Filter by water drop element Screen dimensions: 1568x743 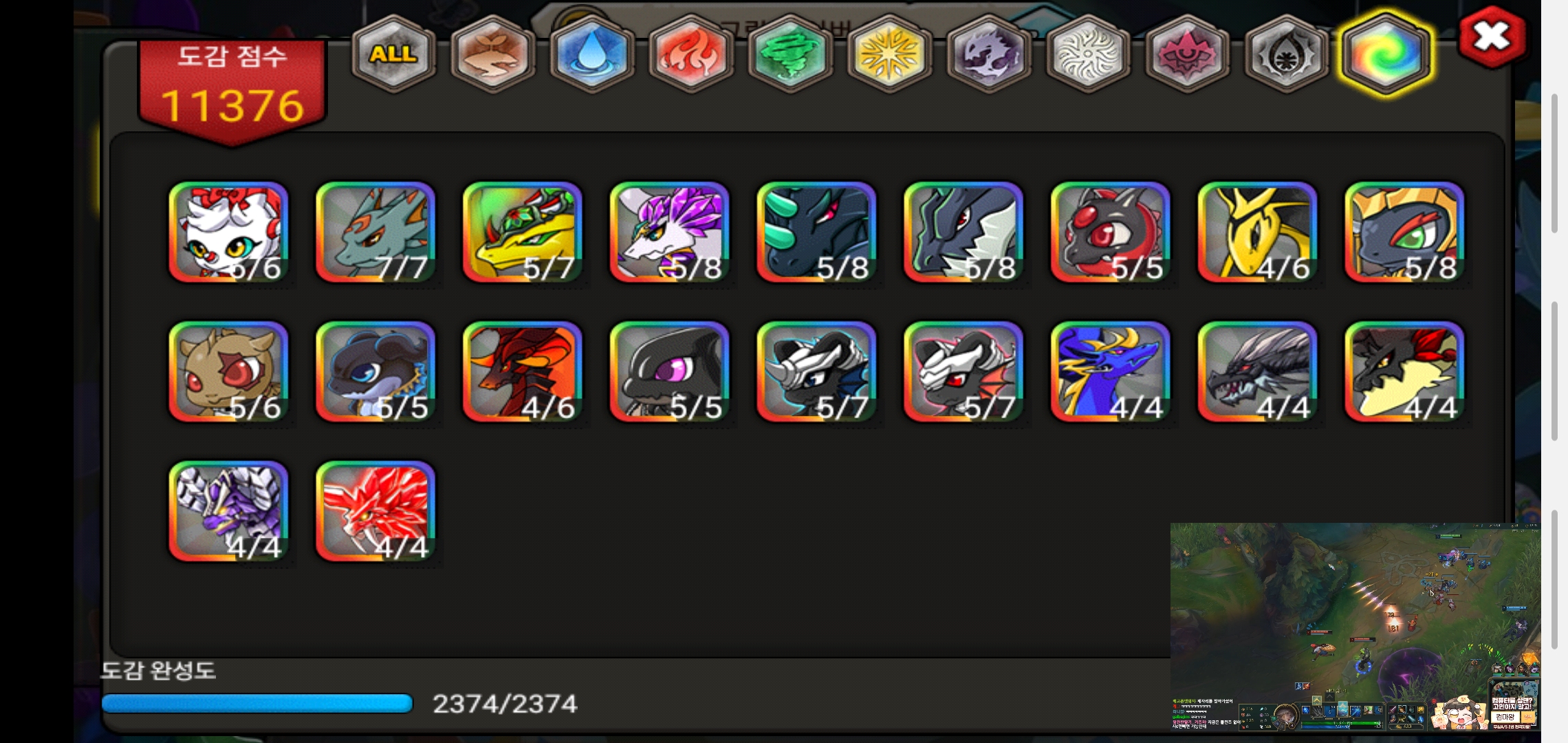(591, 54)
